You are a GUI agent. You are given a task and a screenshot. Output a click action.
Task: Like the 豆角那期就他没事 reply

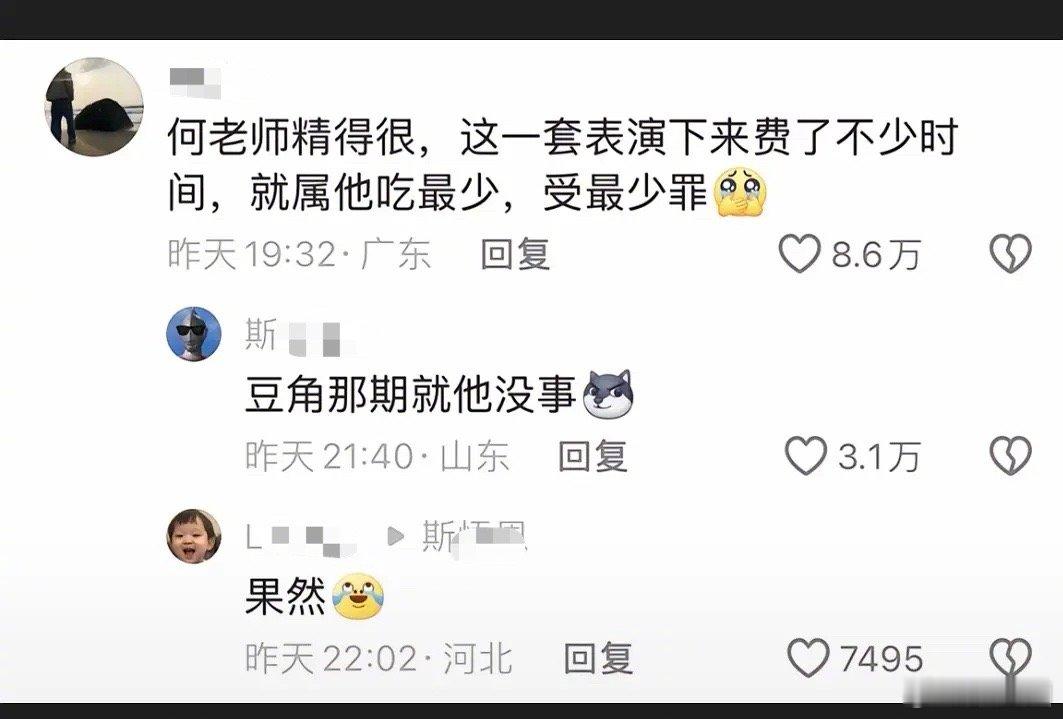coord(806,455)
